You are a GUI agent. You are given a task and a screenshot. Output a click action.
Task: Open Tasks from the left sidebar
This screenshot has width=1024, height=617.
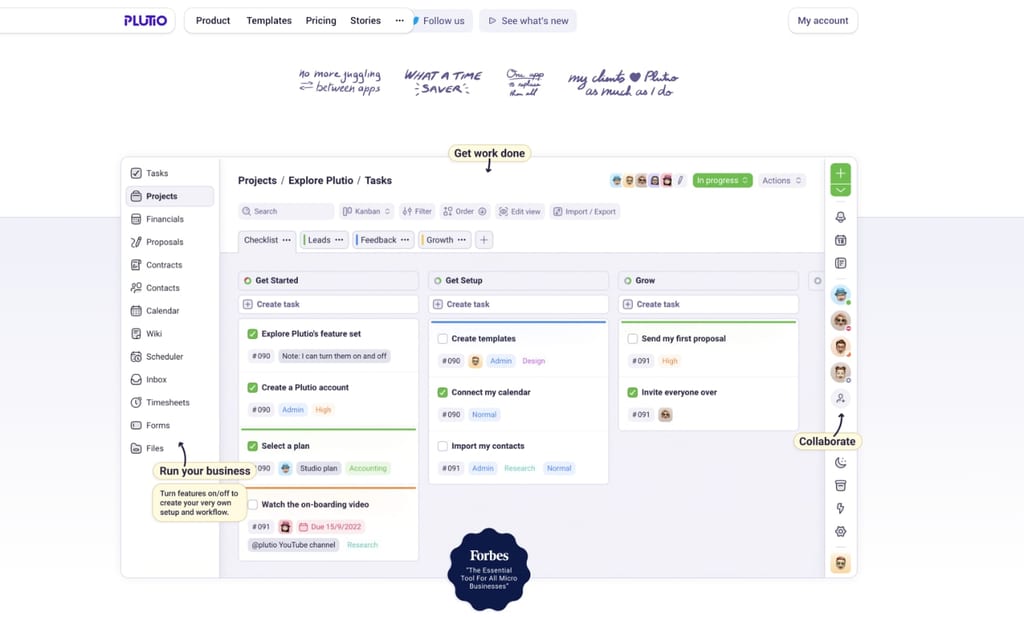point(149,173)
